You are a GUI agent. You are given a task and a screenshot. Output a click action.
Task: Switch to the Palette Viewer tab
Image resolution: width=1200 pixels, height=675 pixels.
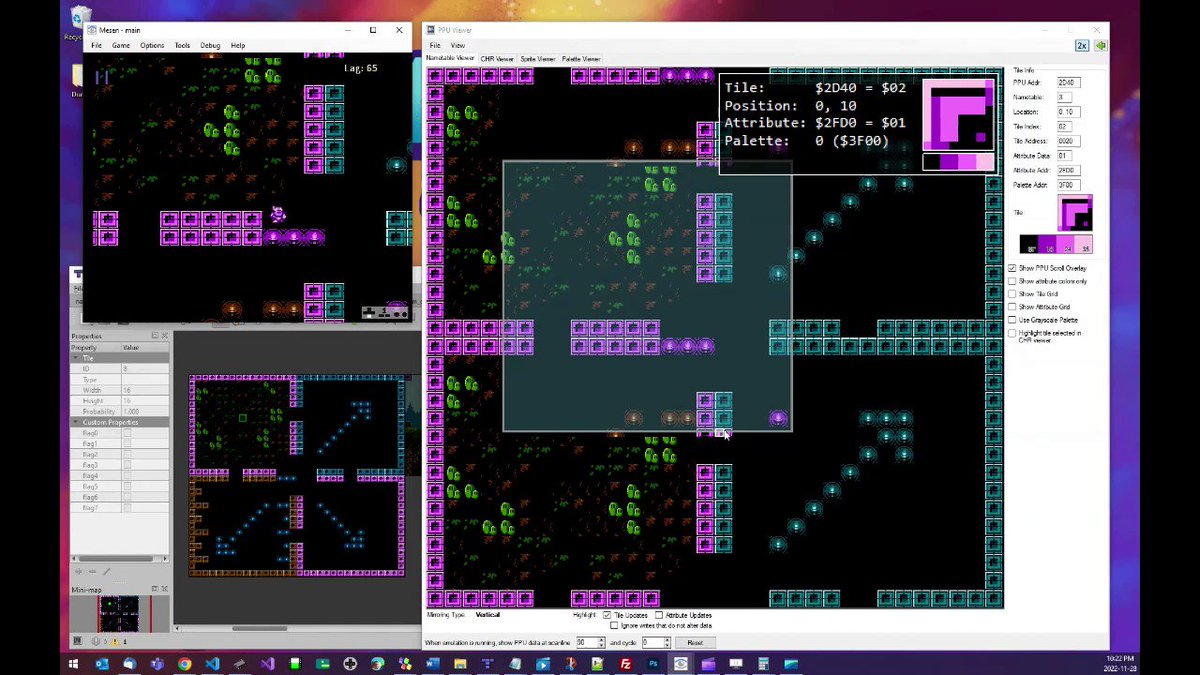pos(581,59)
